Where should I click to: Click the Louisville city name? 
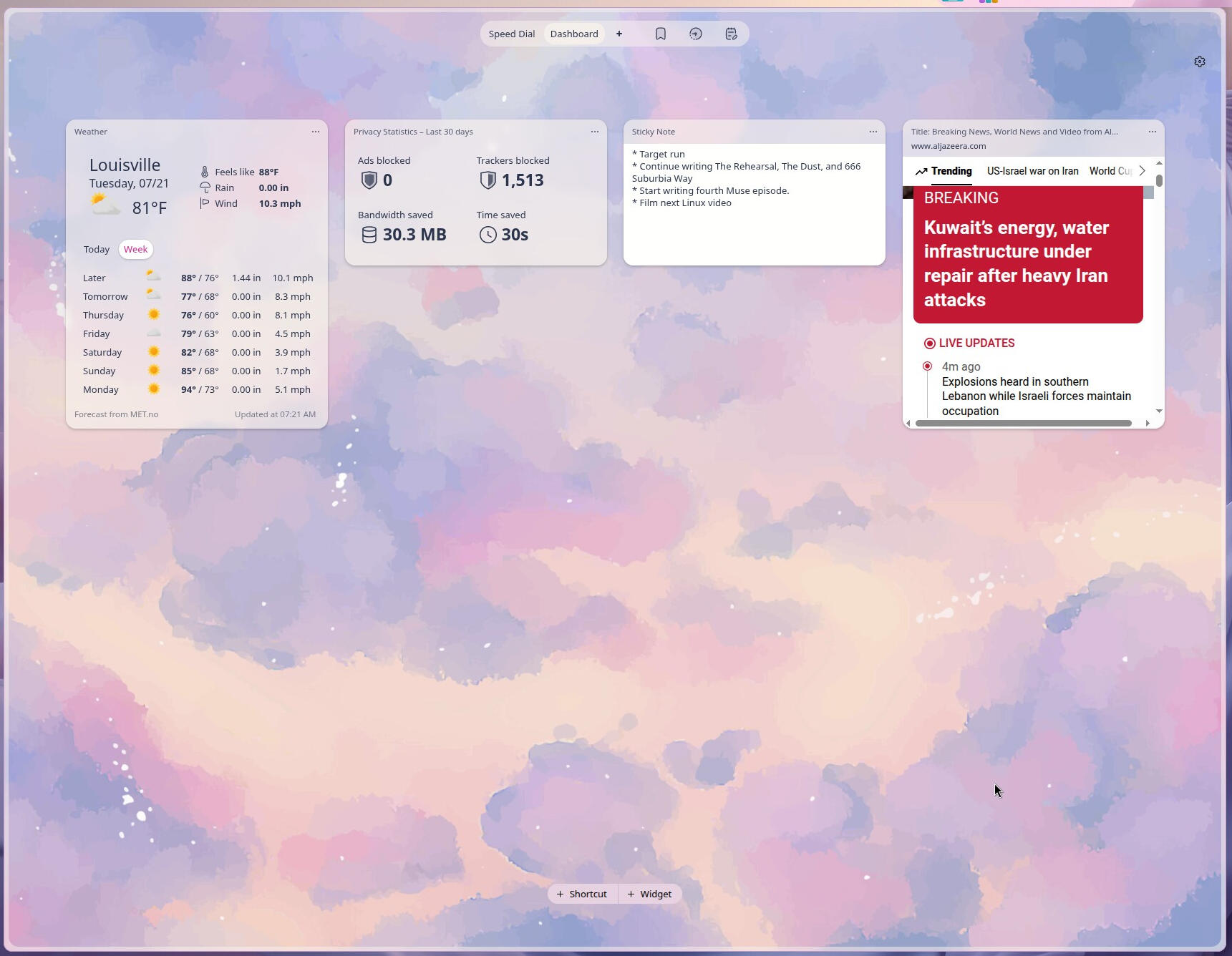pos(125,165)
